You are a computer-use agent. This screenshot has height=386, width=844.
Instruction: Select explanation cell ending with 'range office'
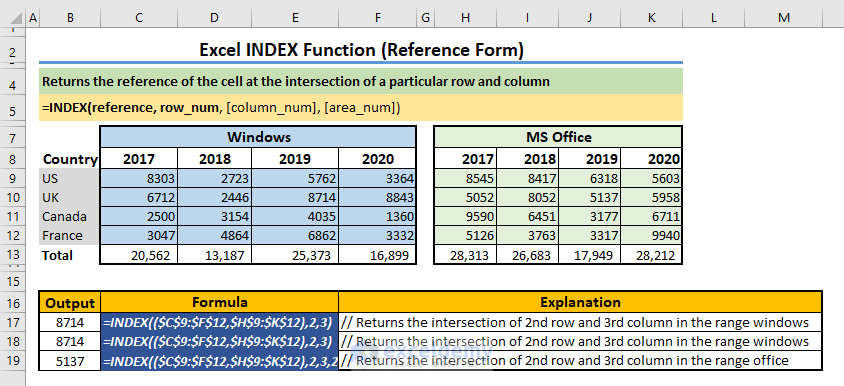click(x=580, y=361)
